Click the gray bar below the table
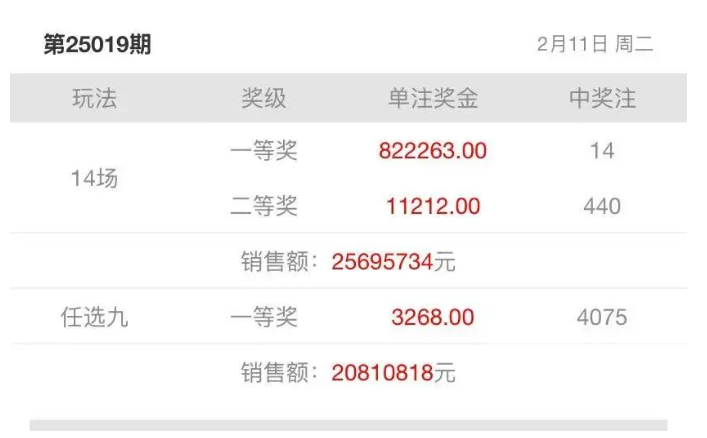707x438 pixels. 348,428
